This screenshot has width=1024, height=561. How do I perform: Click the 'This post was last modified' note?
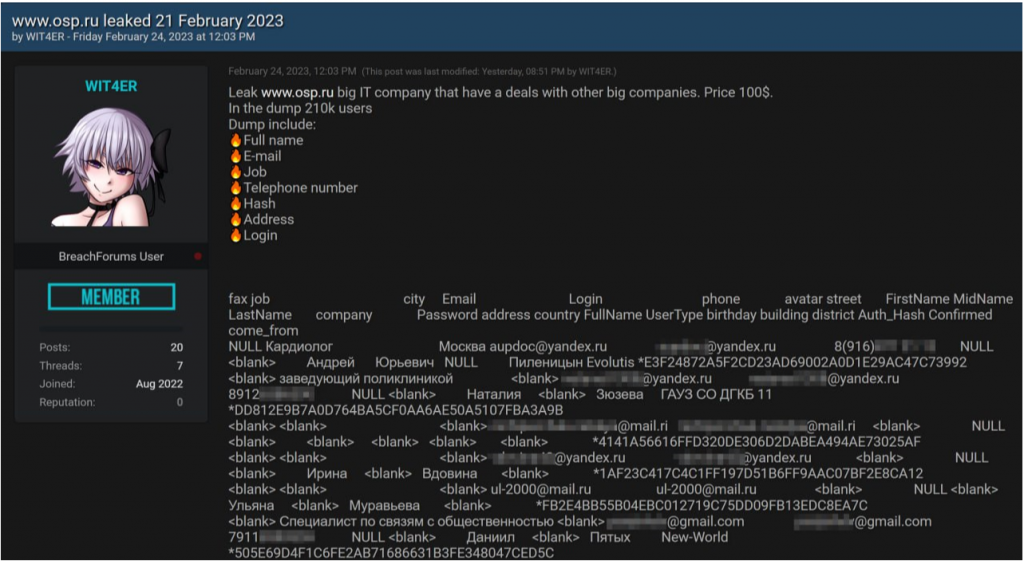[x=489, y=71]
